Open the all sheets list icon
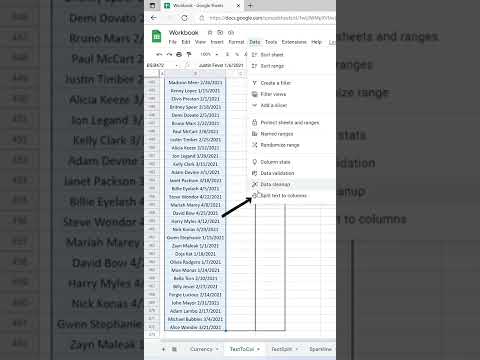The image size is (480, 360). 174,349
